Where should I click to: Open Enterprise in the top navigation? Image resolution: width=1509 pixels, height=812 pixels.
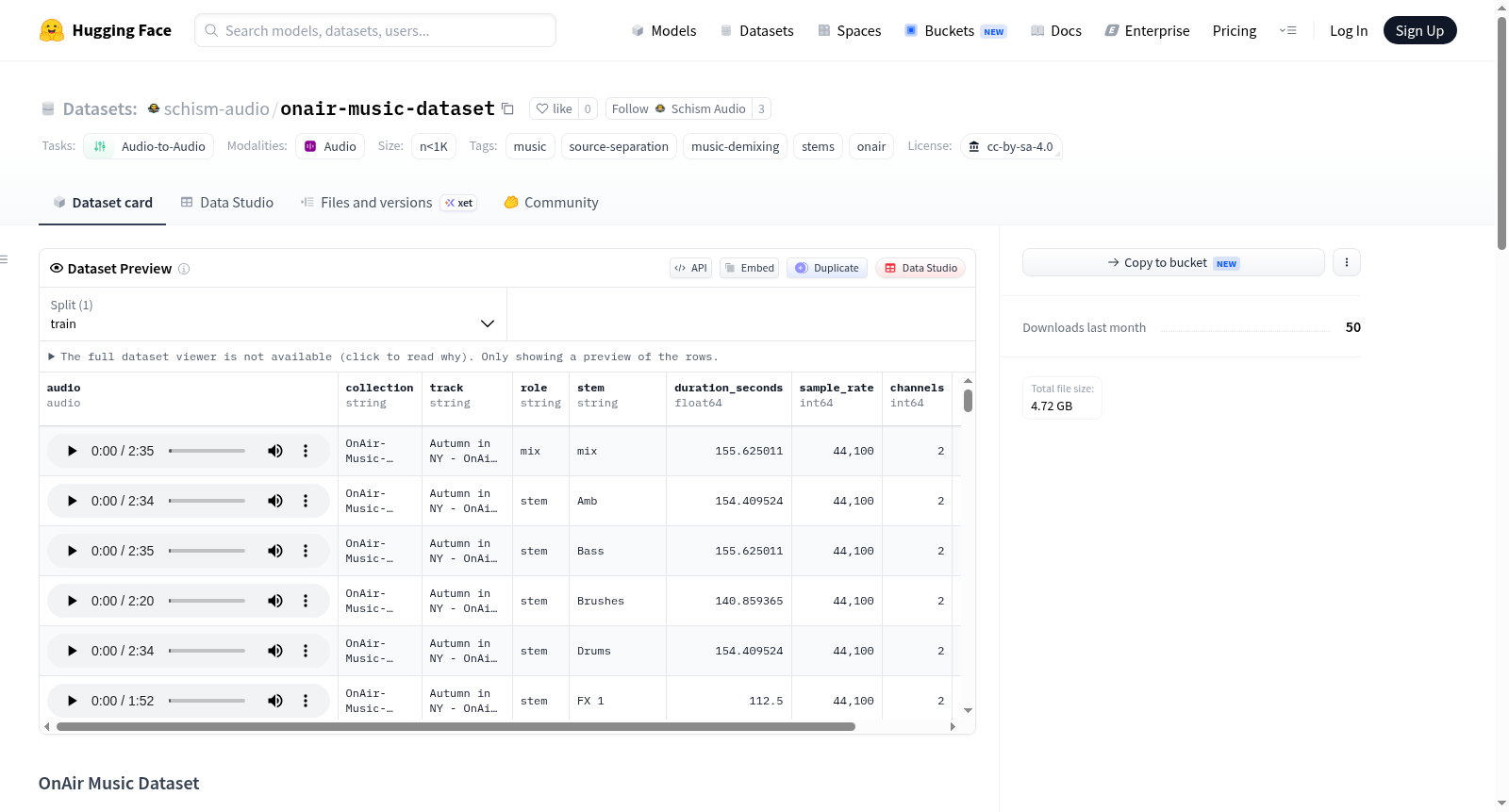pyautogui.click(x=1147, y=30)
